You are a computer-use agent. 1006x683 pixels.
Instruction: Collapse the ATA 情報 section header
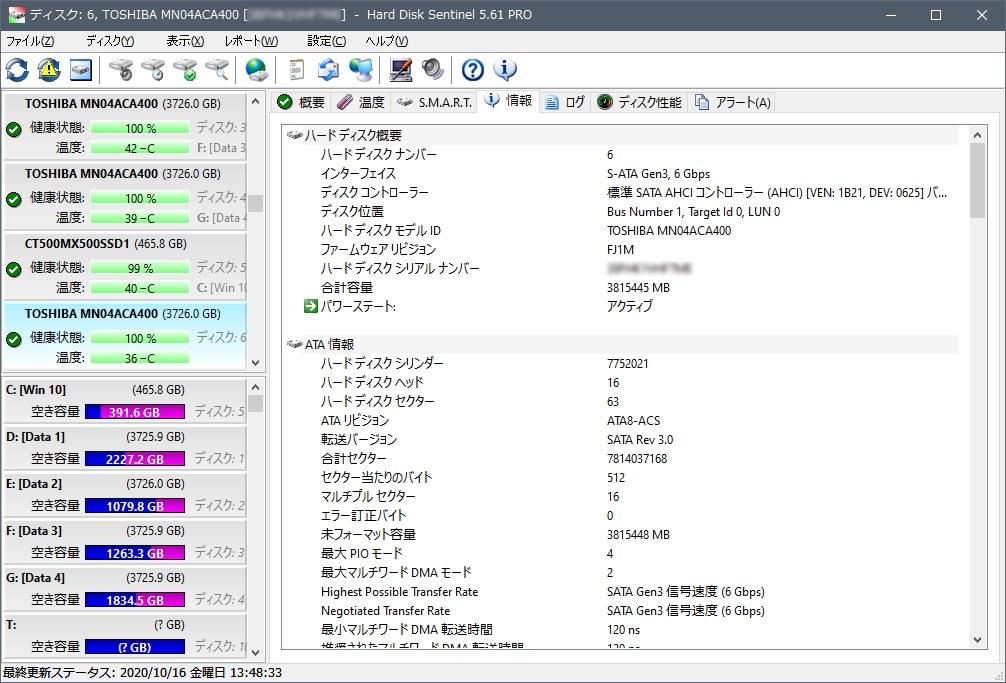(622, 344)
